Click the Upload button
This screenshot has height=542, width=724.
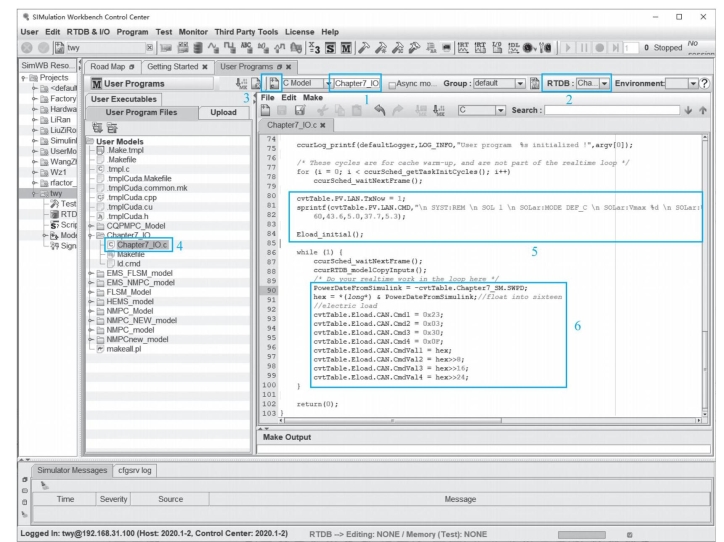pos(223,112)
